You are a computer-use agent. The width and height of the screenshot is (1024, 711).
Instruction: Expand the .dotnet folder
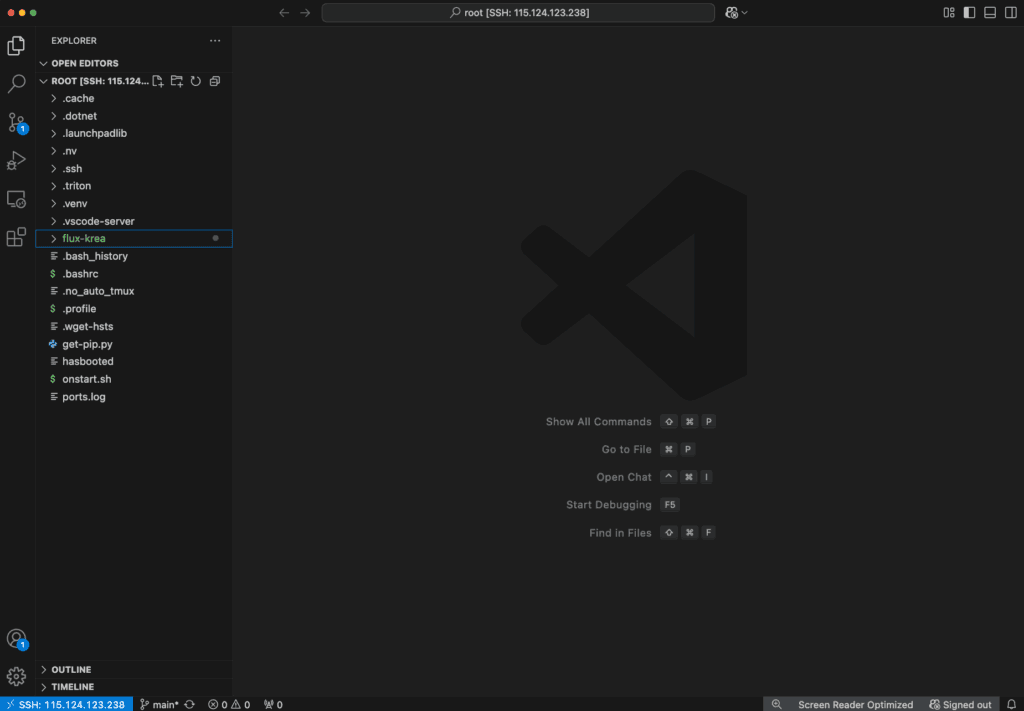click(x=134, y=116)
